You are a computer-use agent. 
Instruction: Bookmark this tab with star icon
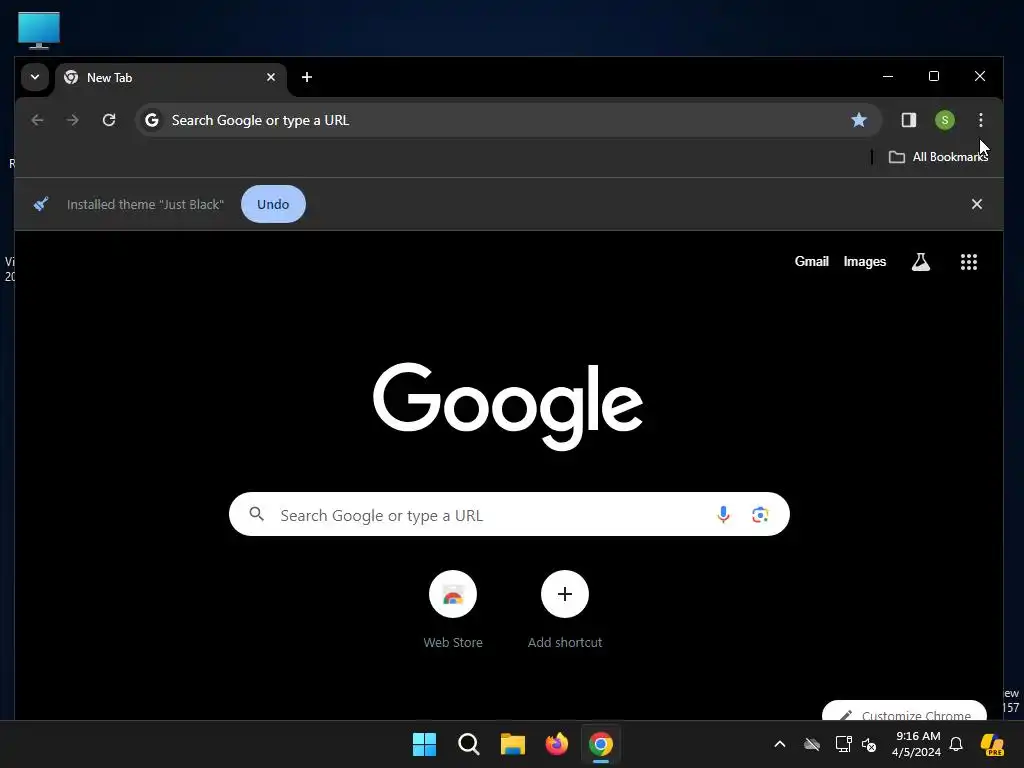pos(859,120)
